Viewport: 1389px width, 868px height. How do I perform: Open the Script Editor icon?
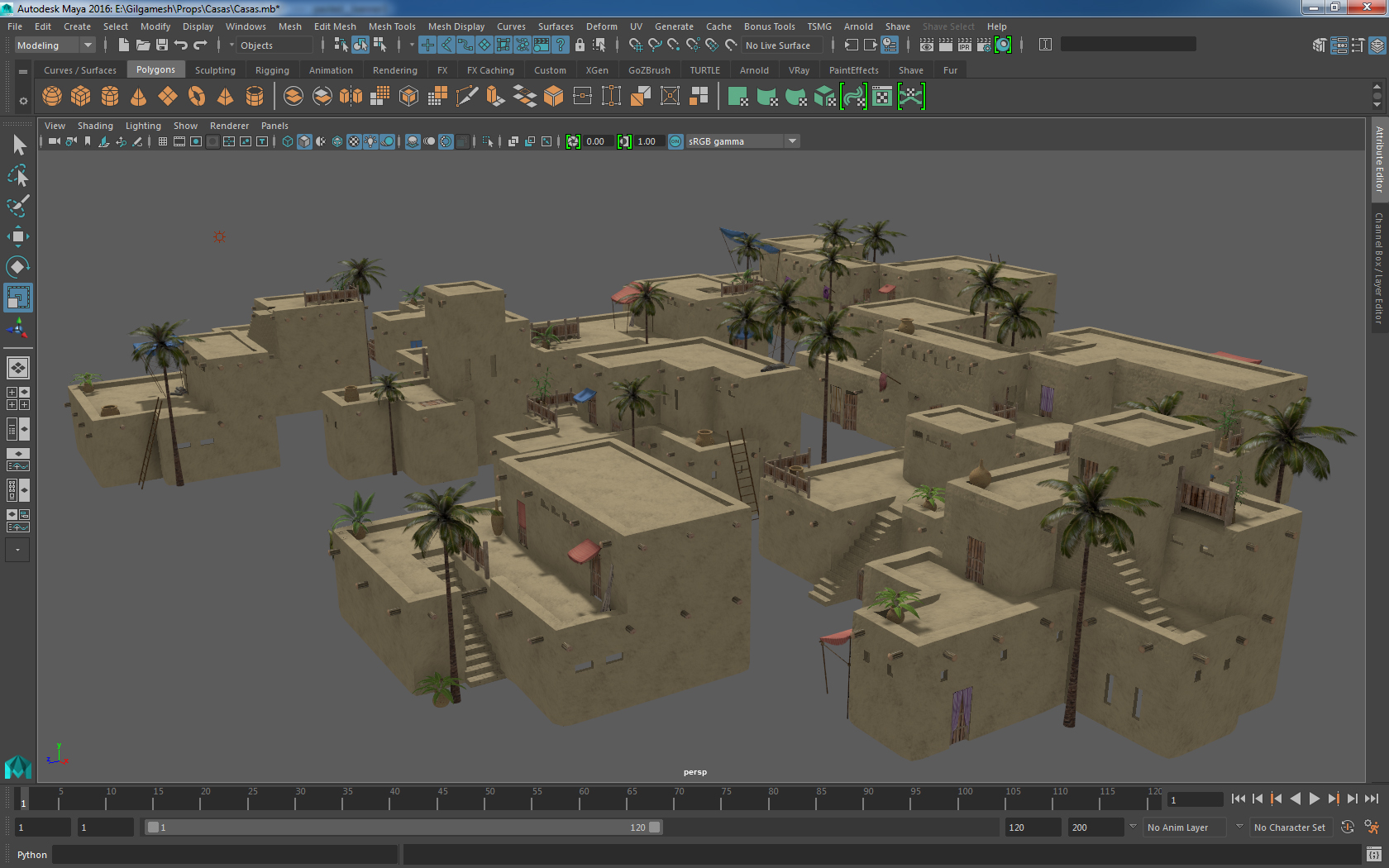click(x=1373, y=854)
